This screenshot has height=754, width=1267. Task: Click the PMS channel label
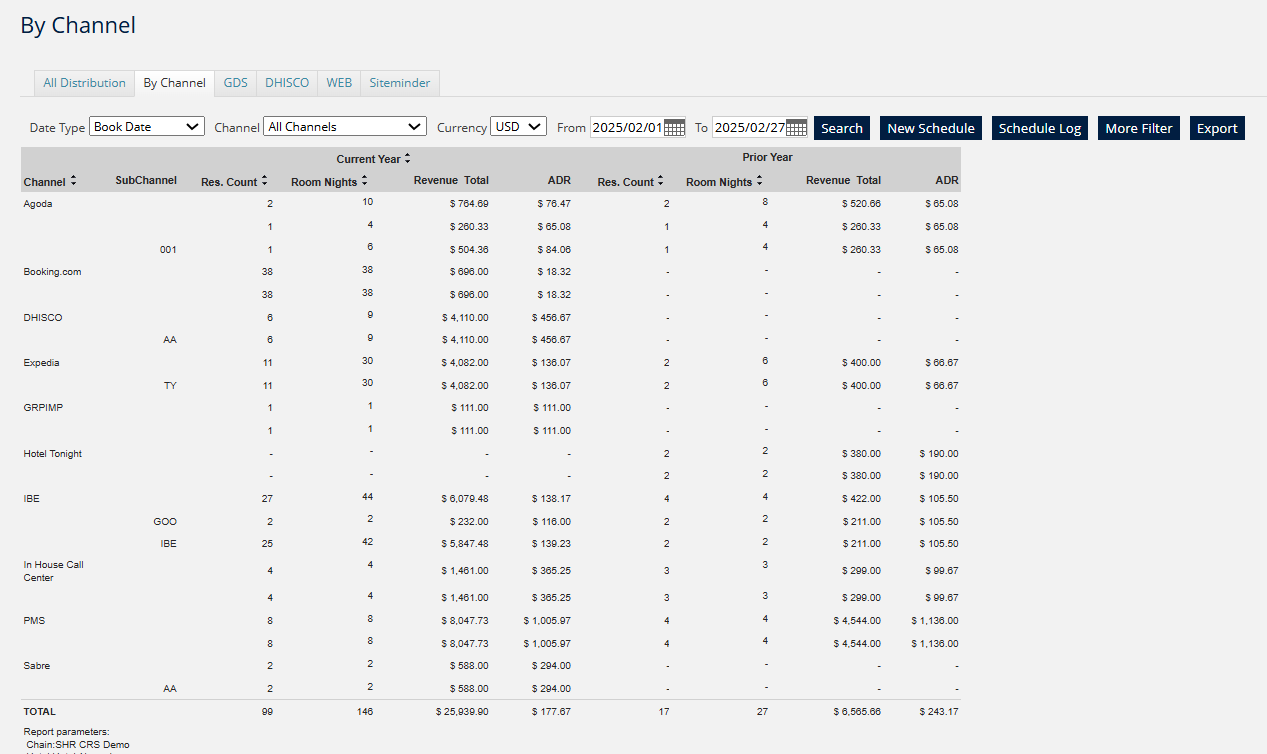[34, 620]
